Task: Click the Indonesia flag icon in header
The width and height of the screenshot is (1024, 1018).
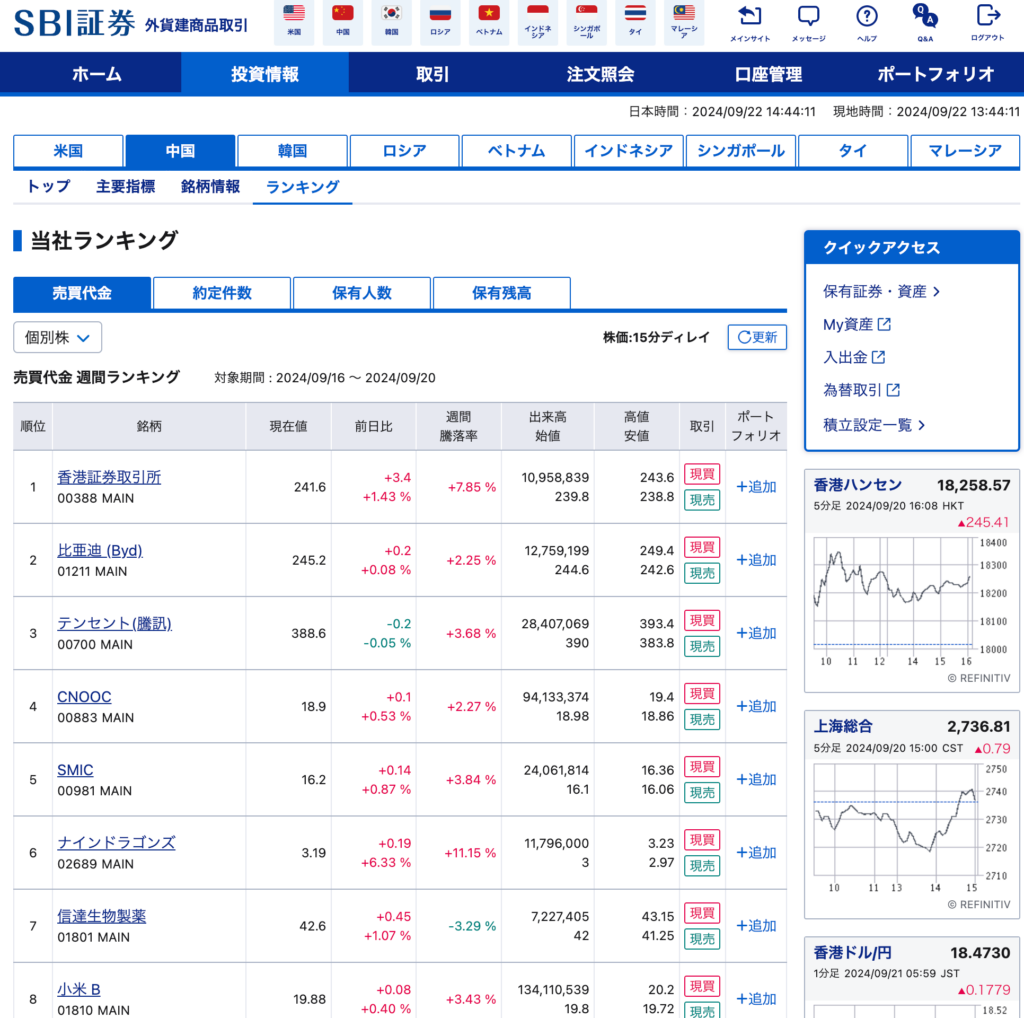Action: pos(537,11)
